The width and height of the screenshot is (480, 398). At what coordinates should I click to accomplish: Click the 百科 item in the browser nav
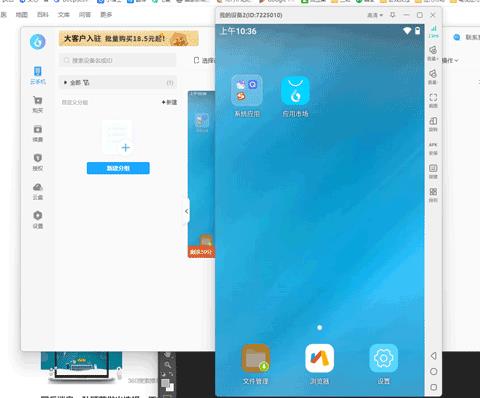(x=43, y=15)
